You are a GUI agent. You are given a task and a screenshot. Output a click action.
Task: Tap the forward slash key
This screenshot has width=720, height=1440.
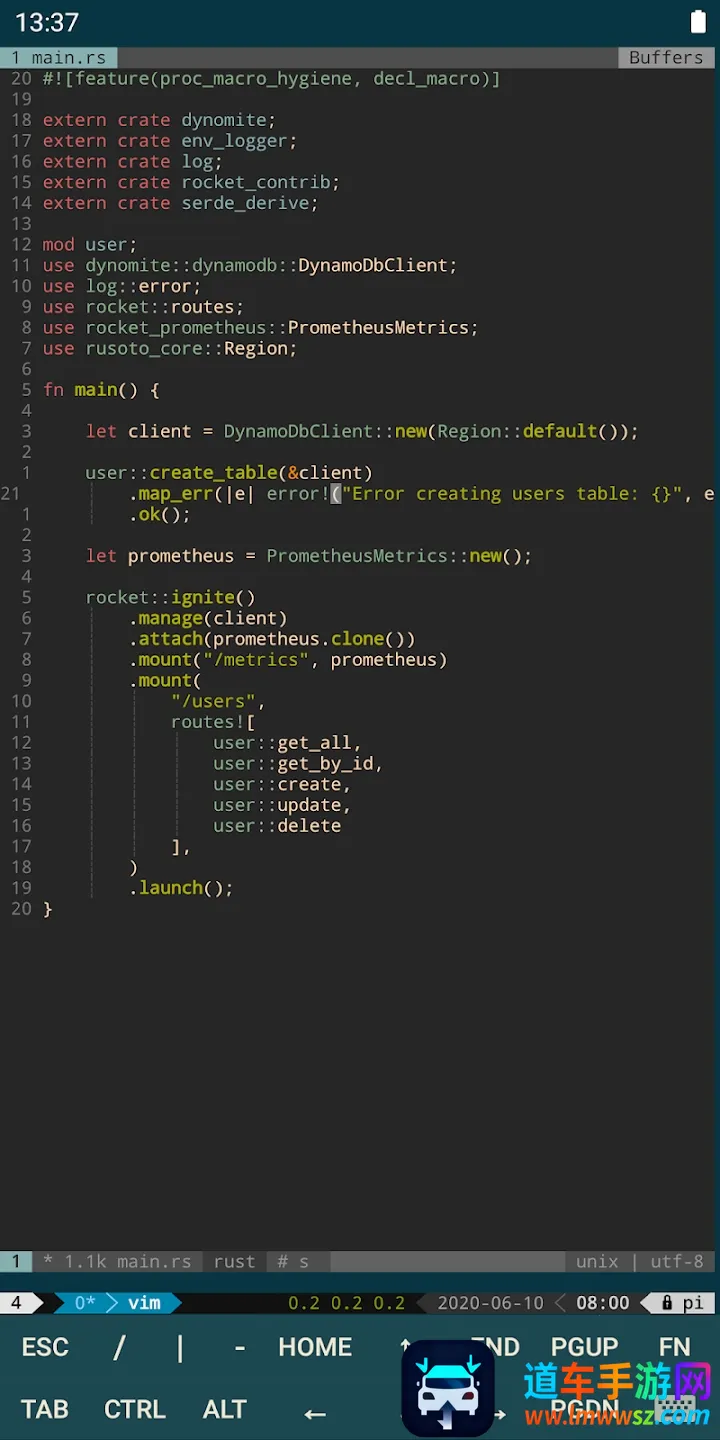tap(119, 1347)
